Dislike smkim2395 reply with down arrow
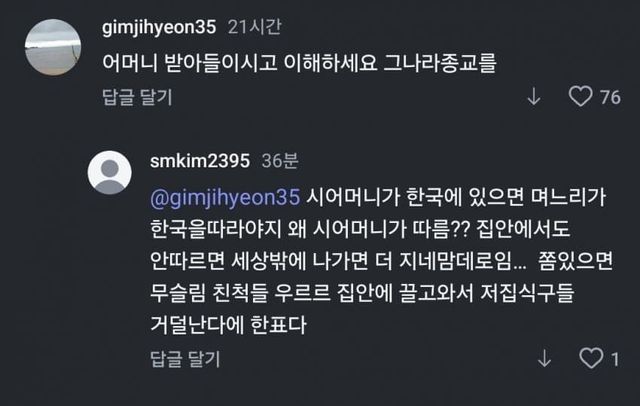 [x=544, y=359]
